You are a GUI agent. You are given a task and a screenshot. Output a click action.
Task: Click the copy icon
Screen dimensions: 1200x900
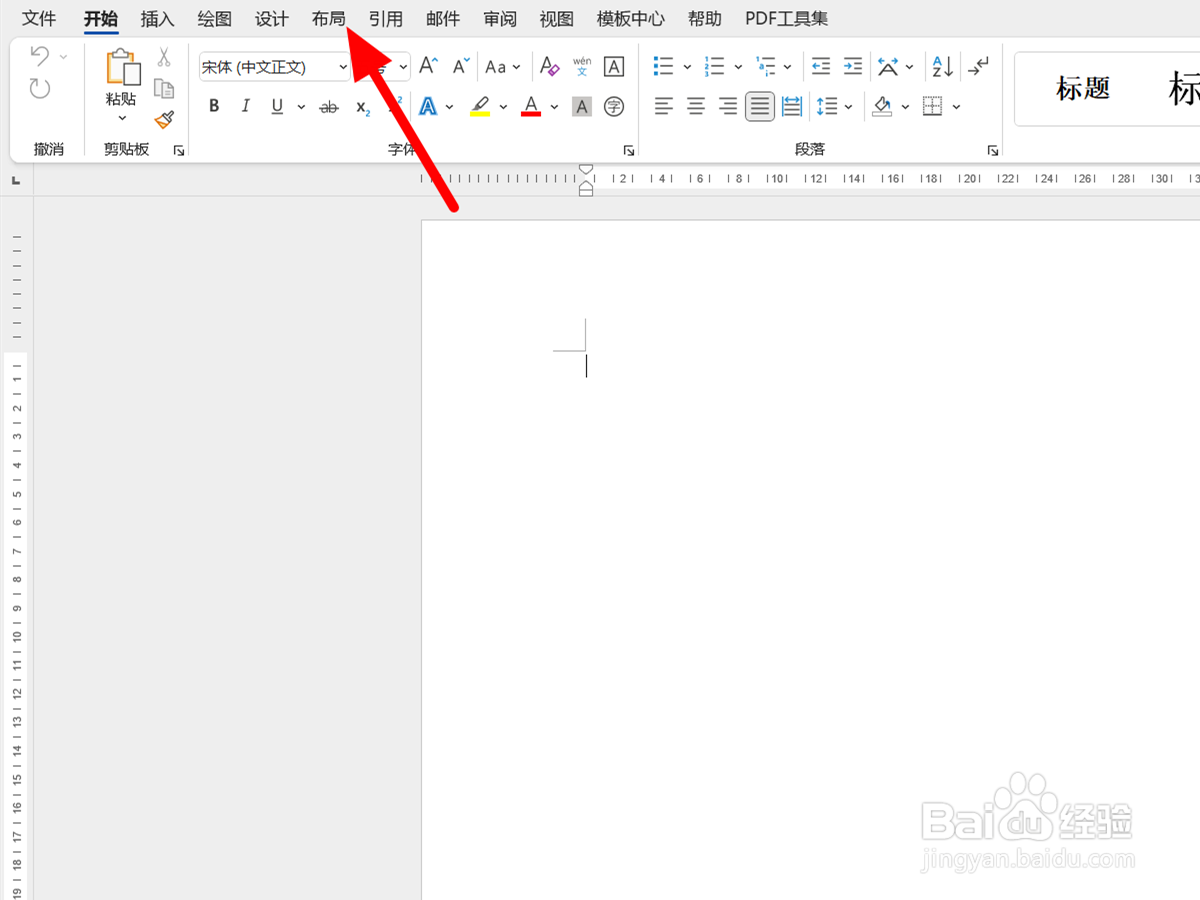pos(164,88)
